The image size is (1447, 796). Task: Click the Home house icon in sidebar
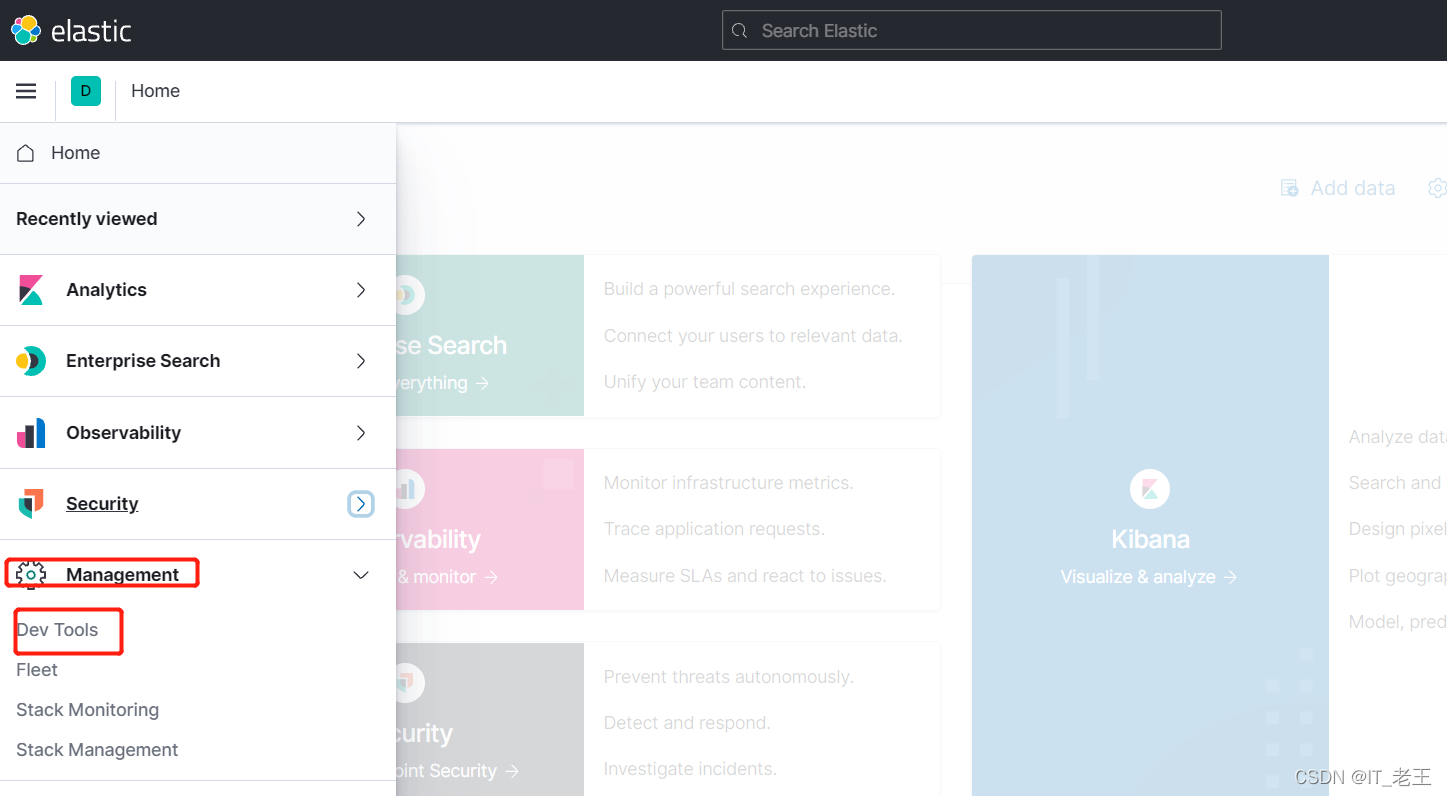[x=26, y=153]
